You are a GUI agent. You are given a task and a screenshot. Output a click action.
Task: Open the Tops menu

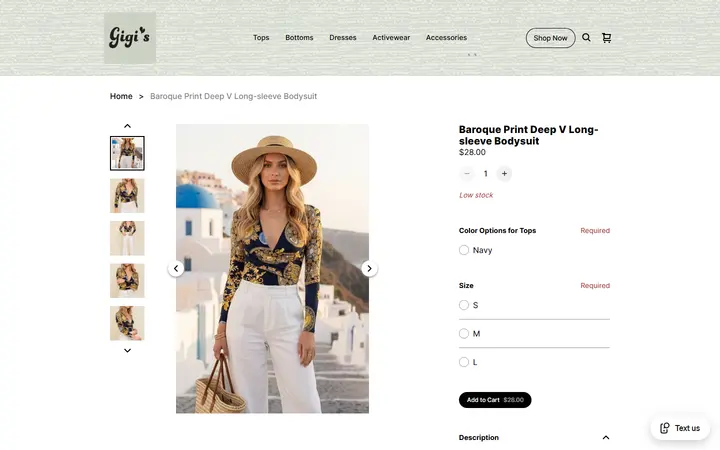[x=261, y=38]
